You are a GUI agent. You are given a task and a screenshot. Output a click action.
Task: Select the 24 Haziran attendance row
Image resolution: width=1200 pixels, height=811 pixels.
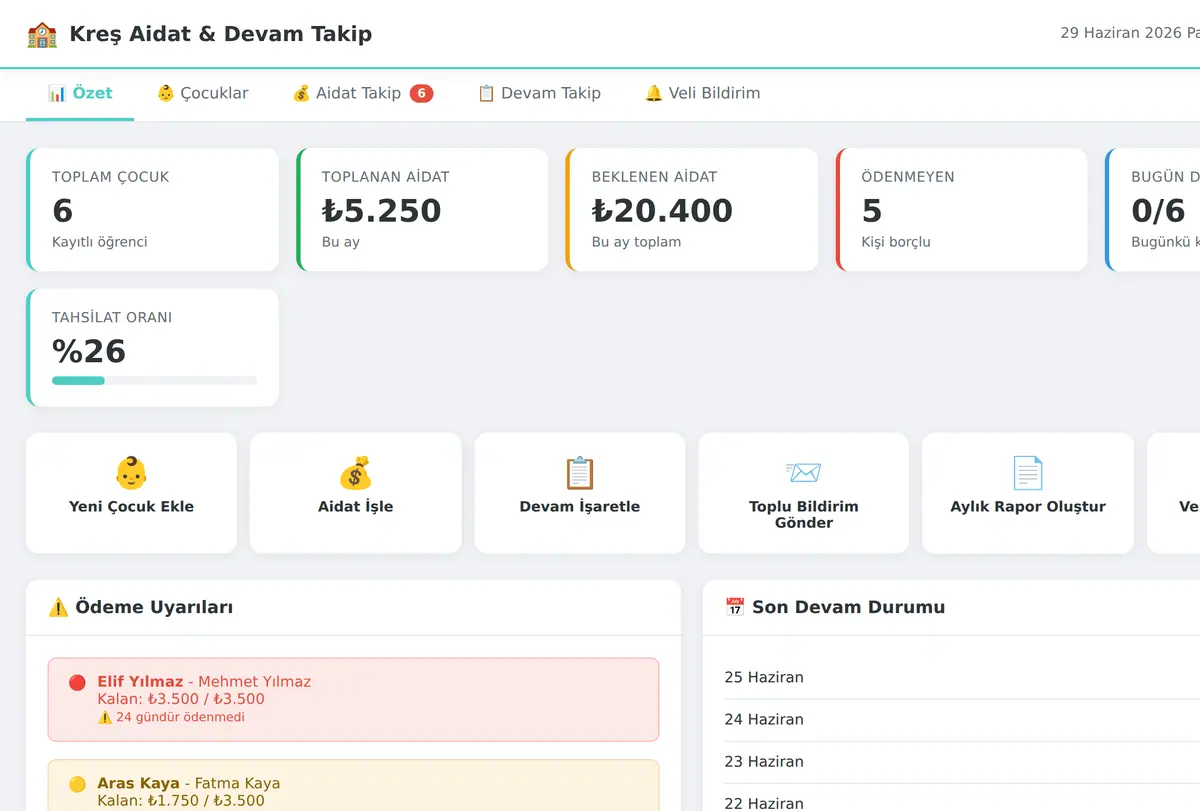point(962,720)
